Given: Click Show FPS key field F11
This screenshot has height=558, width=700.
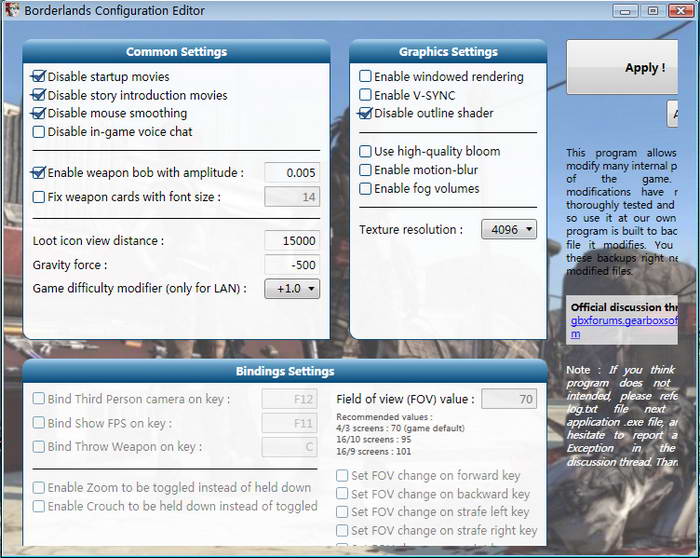Looking at the screenshot, I should [290, 423].
